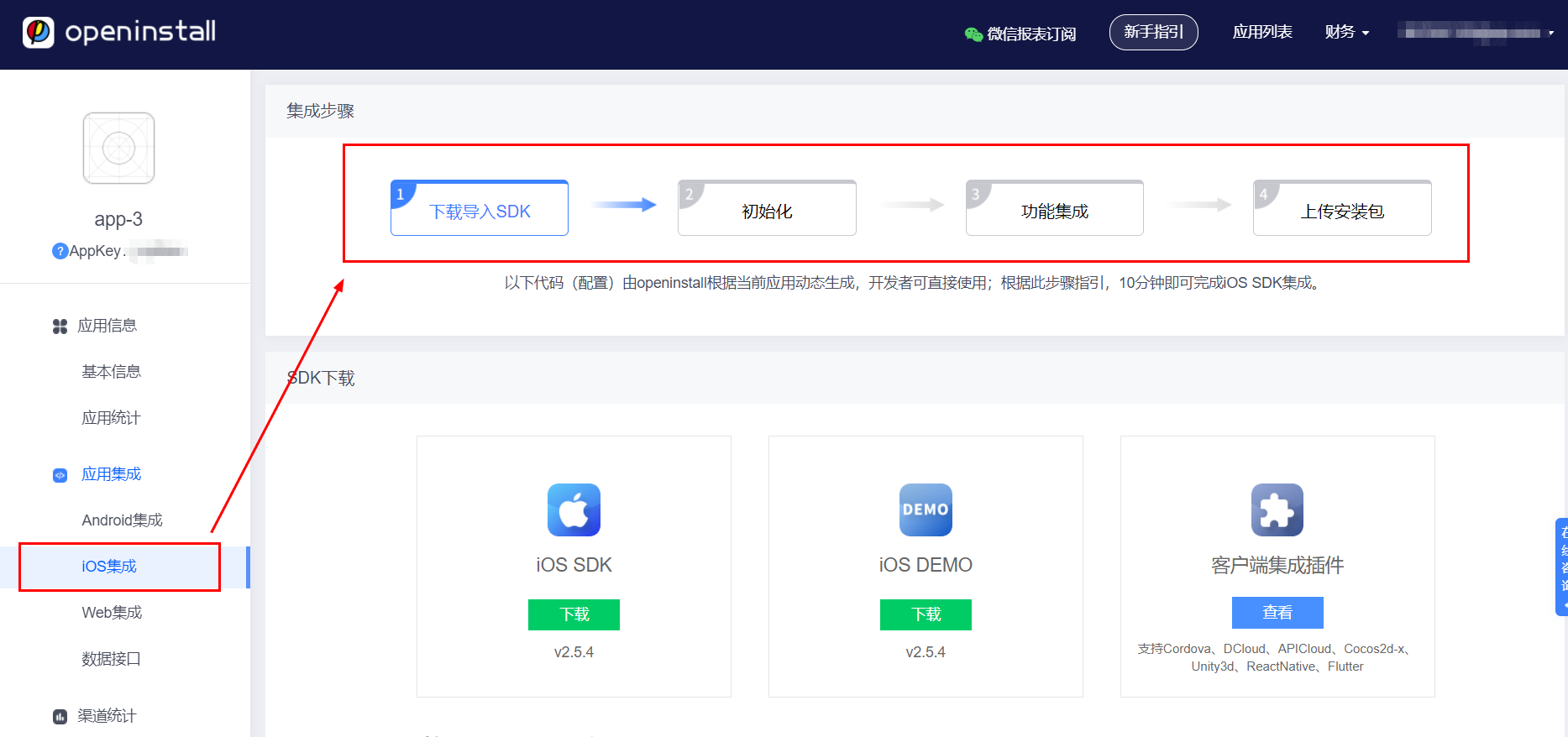Screen dimensions: 1568x737
Task: Click the 渠道统计 chart icon
Action: tap(60, 716)
